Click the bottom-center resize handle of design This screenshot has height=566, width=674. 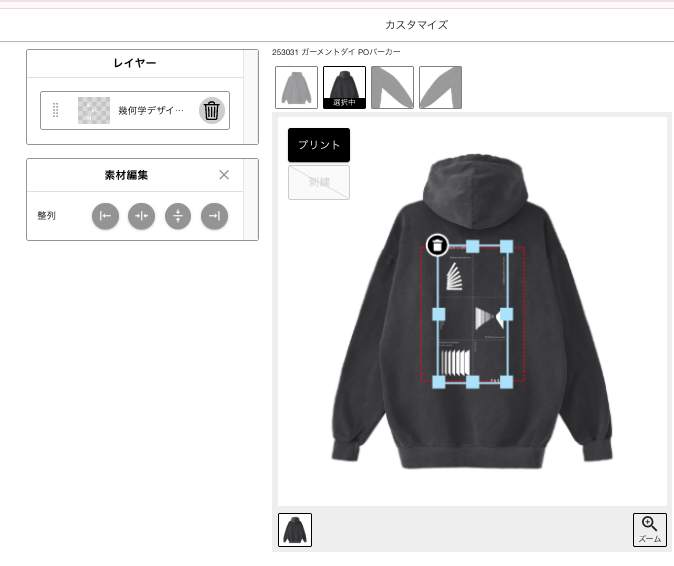pos(472,382)
